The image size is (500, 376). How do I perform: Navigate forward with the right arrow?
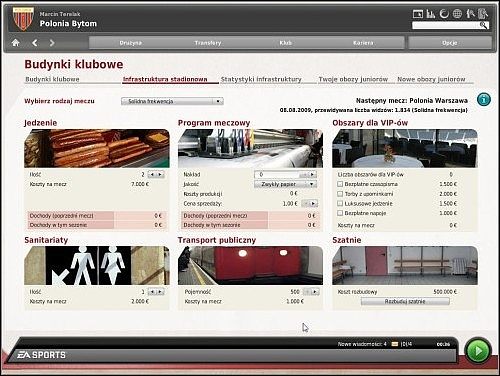(52, 43)
